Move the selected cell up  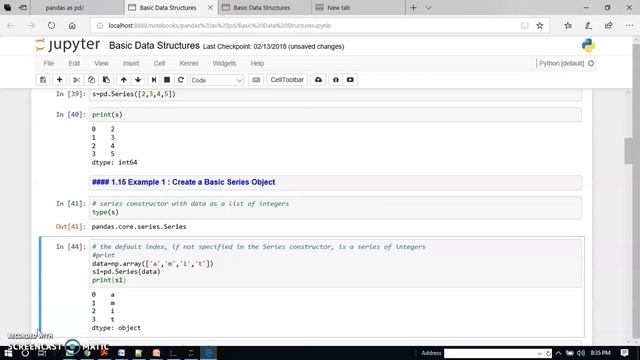pos(124,80)
